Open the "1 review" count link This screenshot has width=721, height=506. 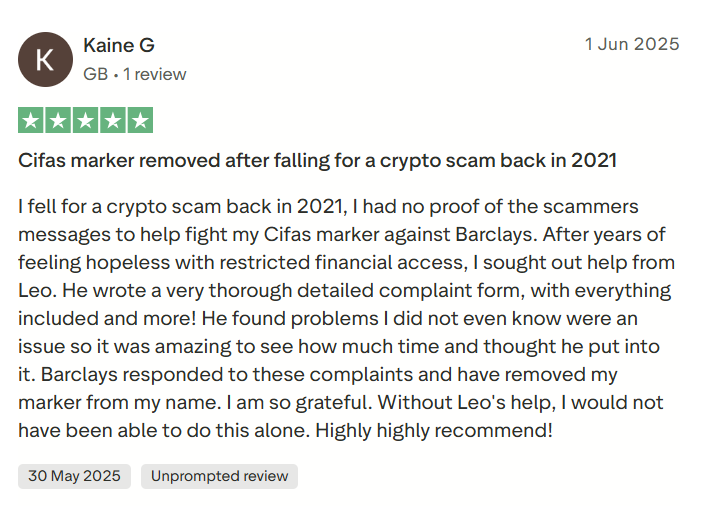pos(154,74)
